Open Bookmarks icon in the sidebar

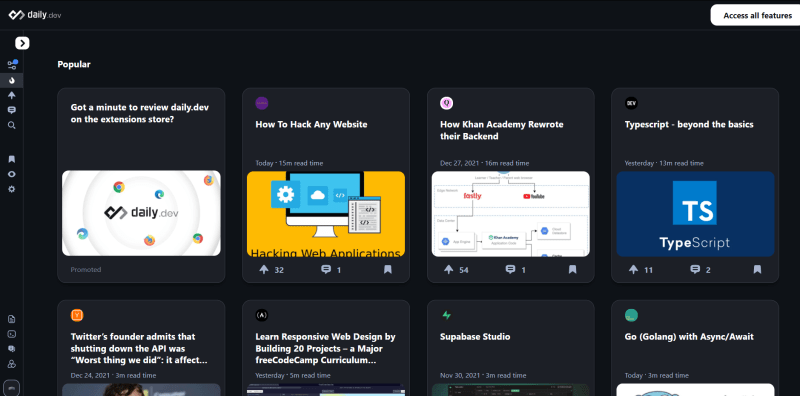pos(12,159)
